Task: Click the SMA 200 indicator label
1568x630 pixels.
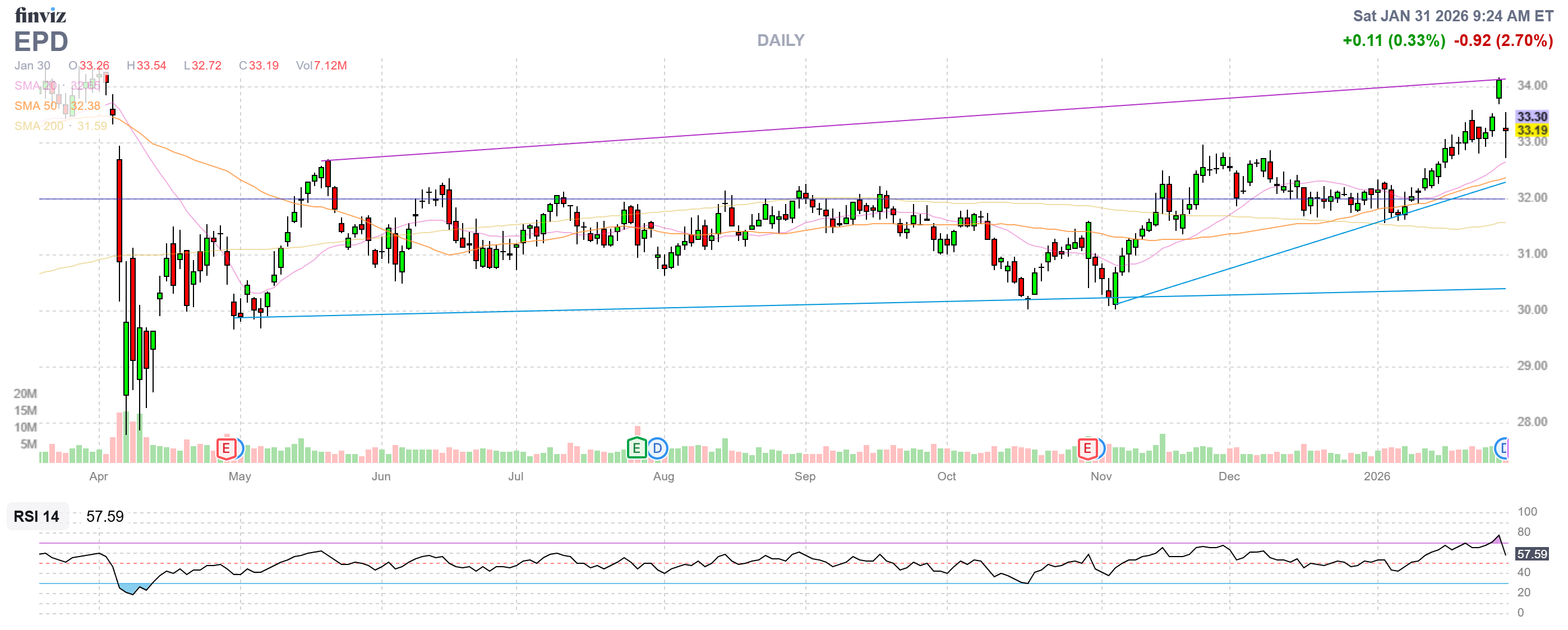Action: point(39,126)
